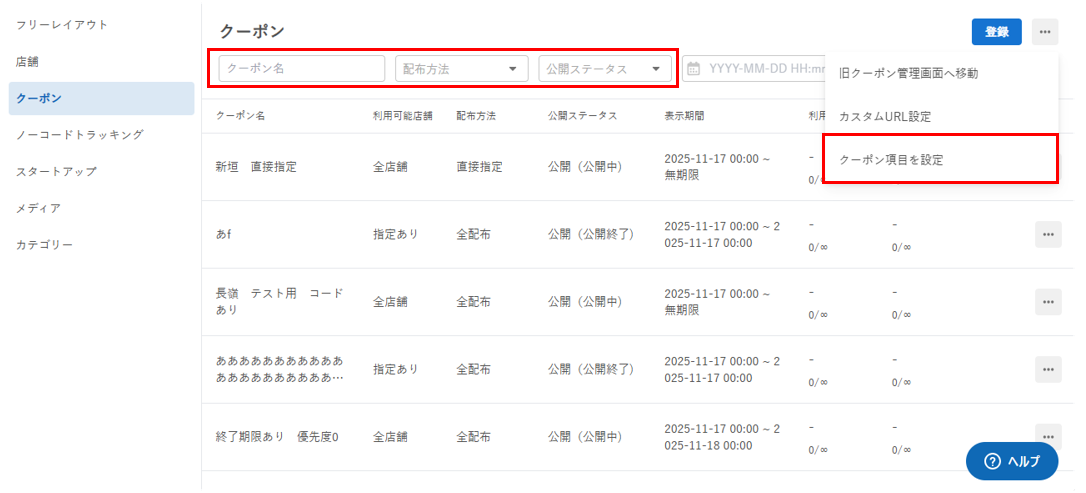
Task: Open row options for ああああ coupon row
Action: [x=1048, y=369]
